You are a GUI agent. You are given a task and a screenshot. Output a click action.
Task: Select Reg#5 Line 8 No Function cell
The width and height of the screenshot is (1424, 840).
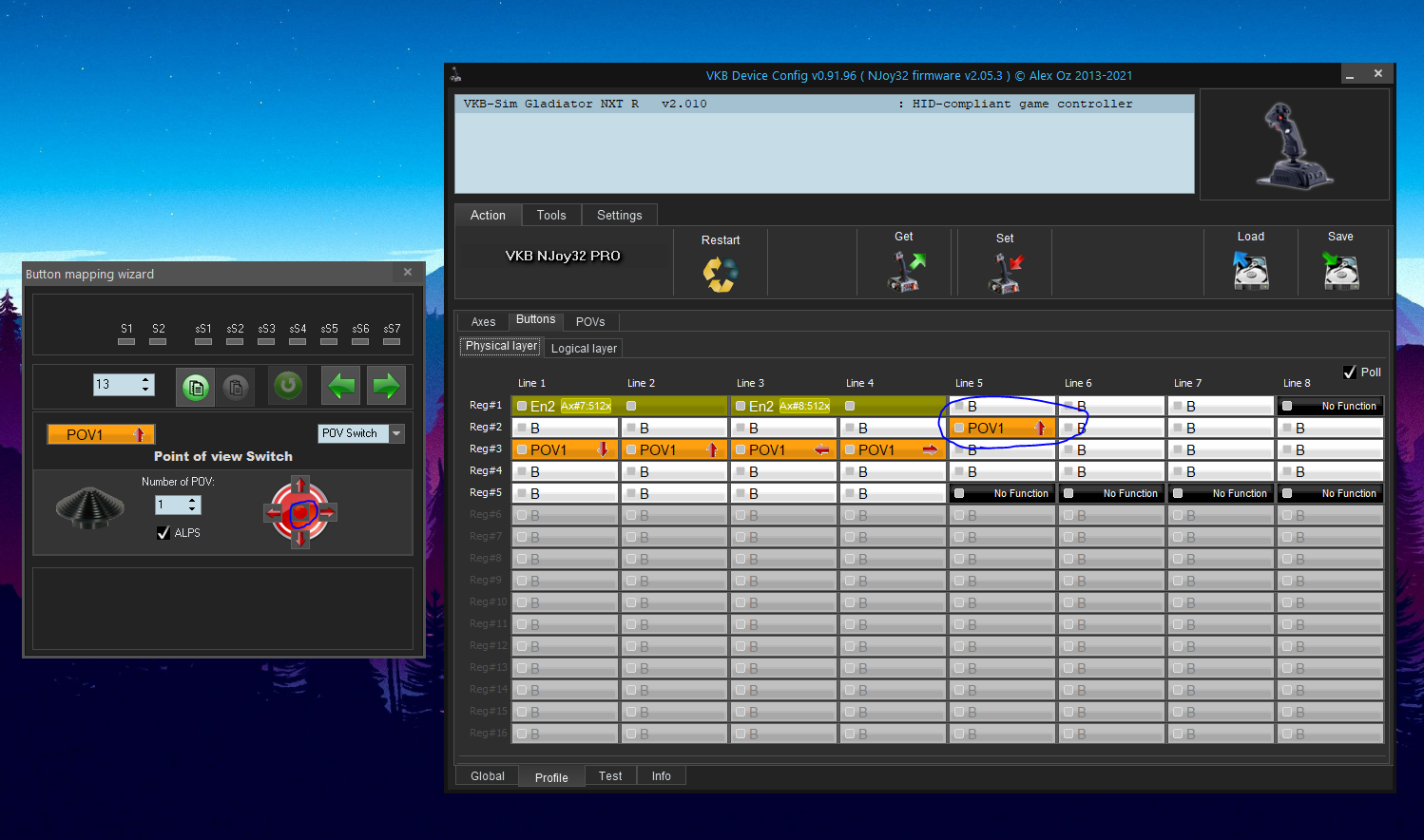(x=1330, y=493)
